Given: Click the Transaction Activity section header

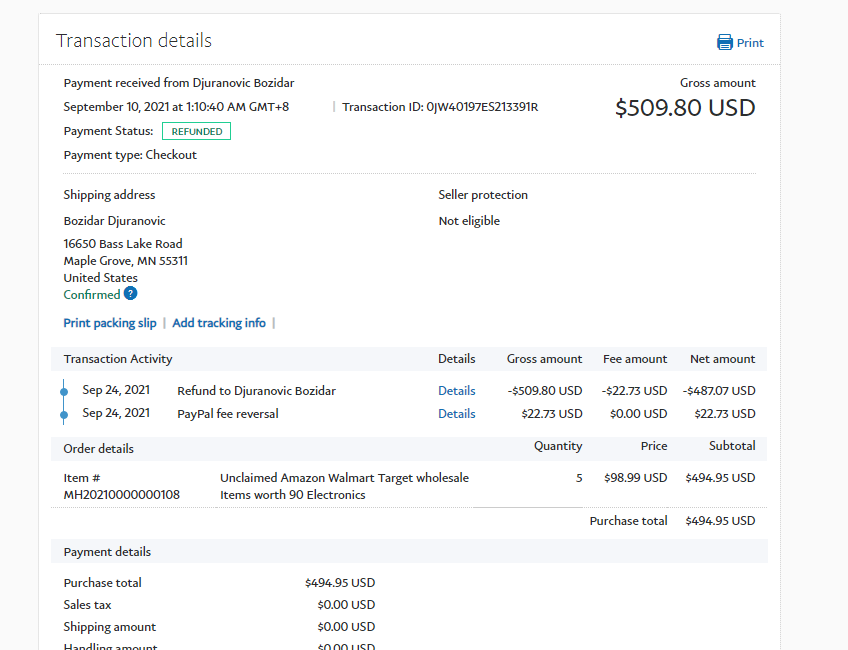Looking at the screenshot, I should pos(118,359).
